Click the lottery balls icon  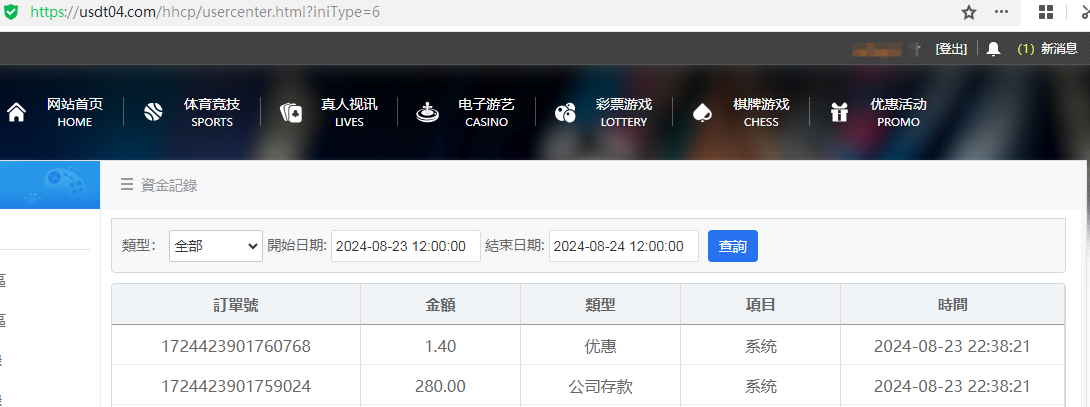[565, 112]
